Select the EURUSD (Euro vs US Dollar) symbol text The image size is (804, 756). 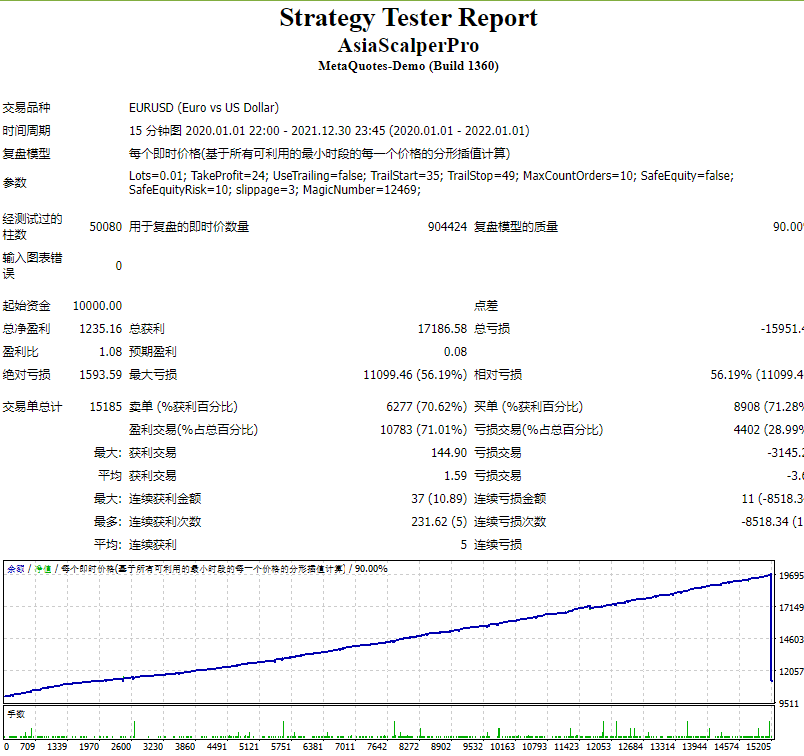point(203,108)
